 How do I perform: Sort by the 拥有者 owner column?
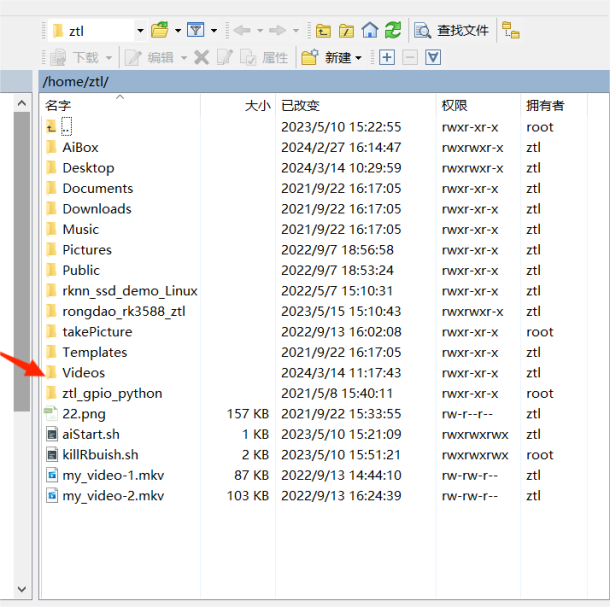coord(554,105)
